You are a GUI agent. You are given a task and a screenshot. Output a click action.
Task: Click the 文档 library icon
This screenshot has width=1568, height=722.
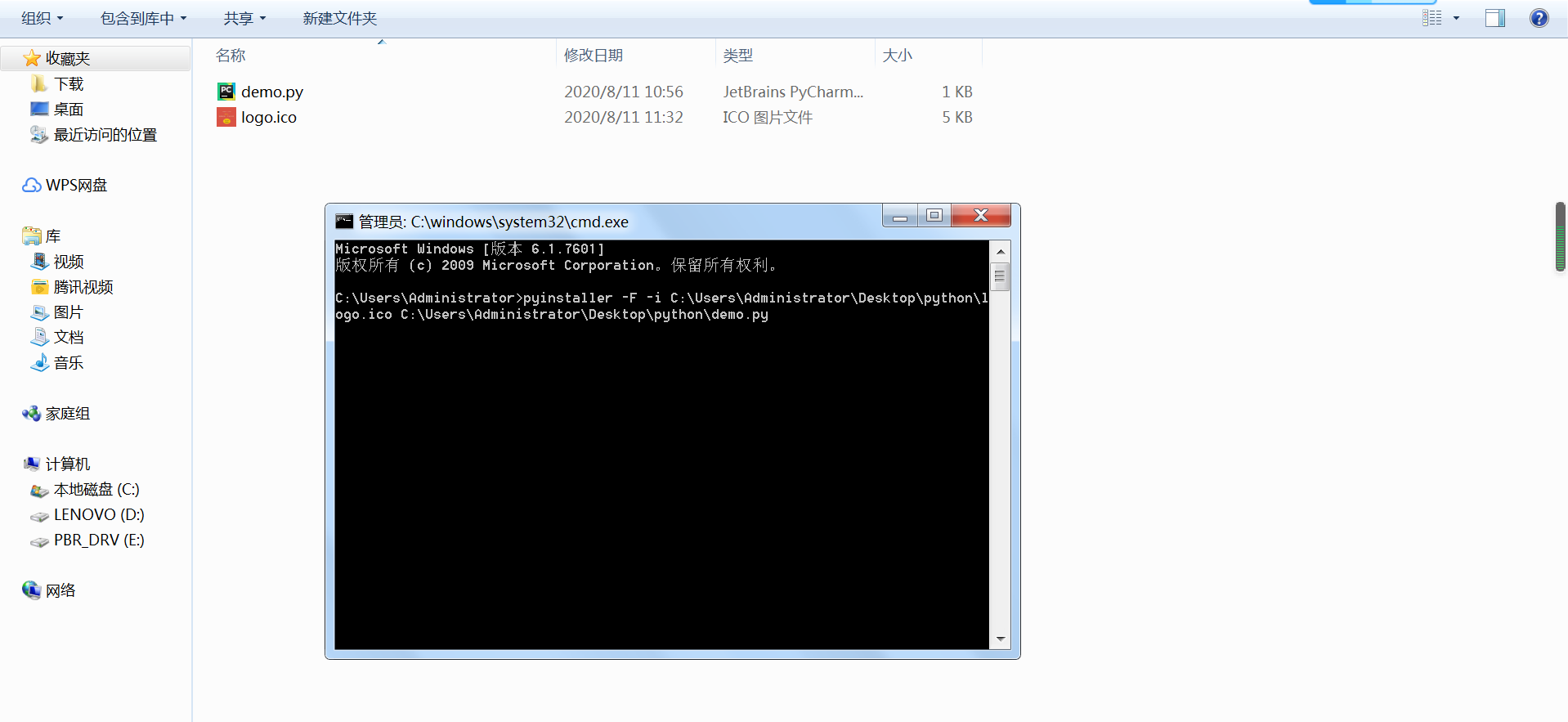39,337
